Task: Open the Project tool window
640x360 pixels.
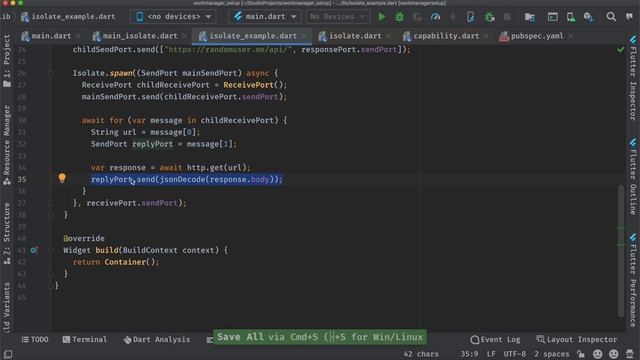Action: click(7, 60)
